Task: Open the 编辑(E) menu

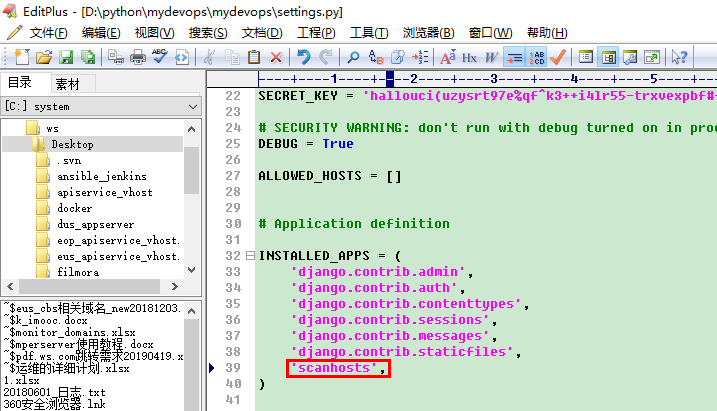Action: pos(101,33)
